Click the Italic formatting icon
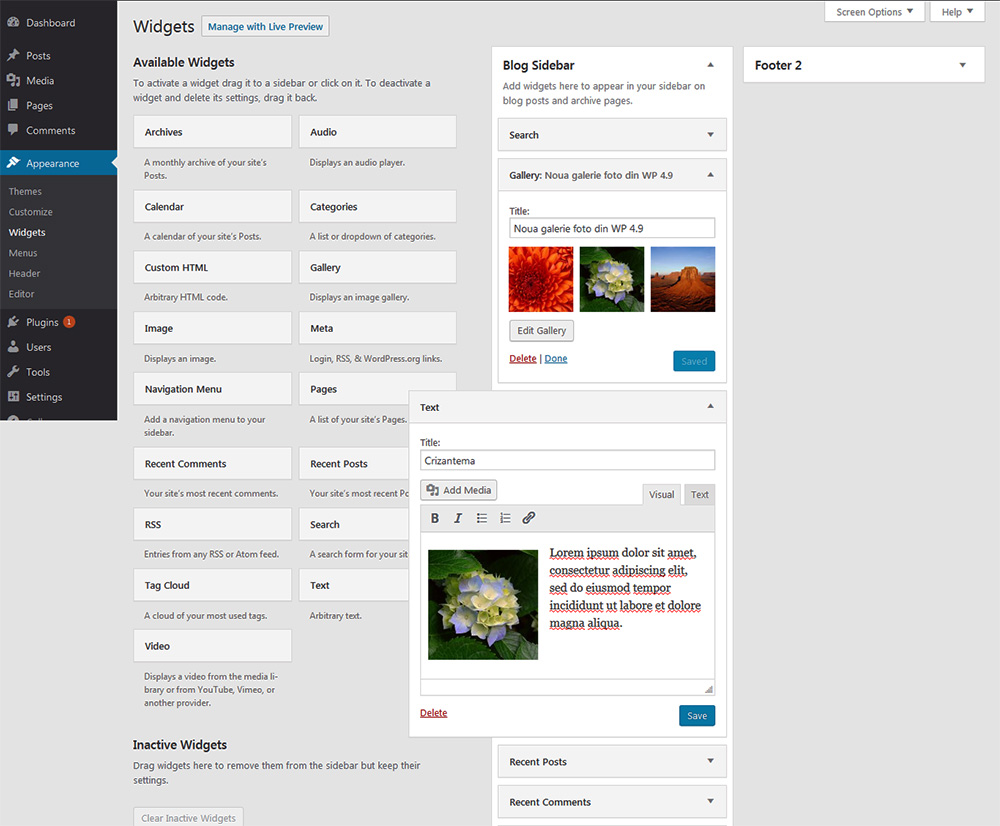The width and height of the screenshot is (1000, 826). [458, 518]
